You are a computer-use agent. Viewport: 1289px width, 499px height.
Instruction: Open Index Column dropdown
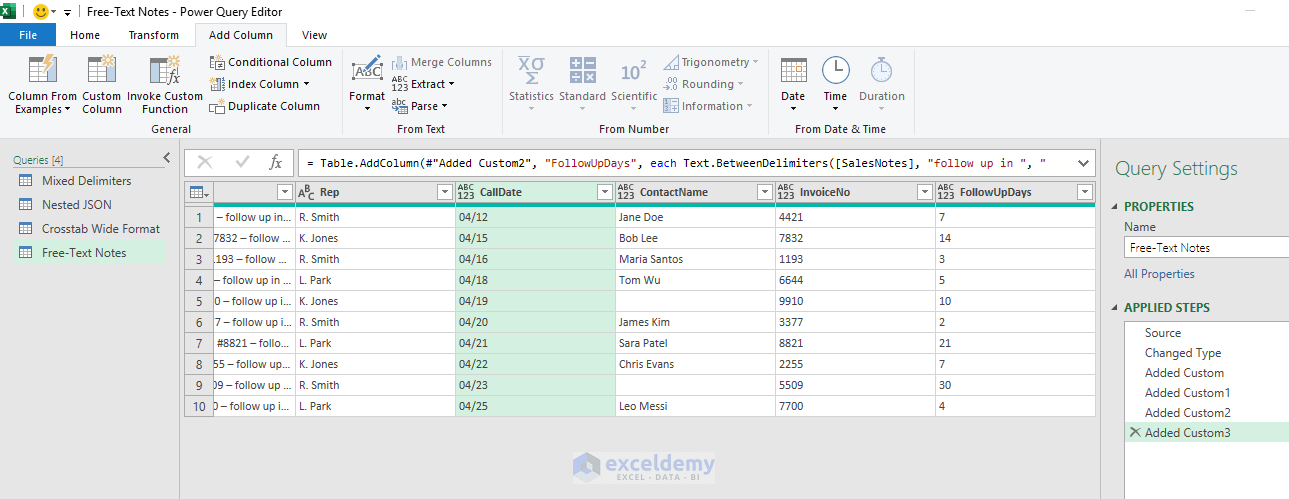click(x=260, y=84)
